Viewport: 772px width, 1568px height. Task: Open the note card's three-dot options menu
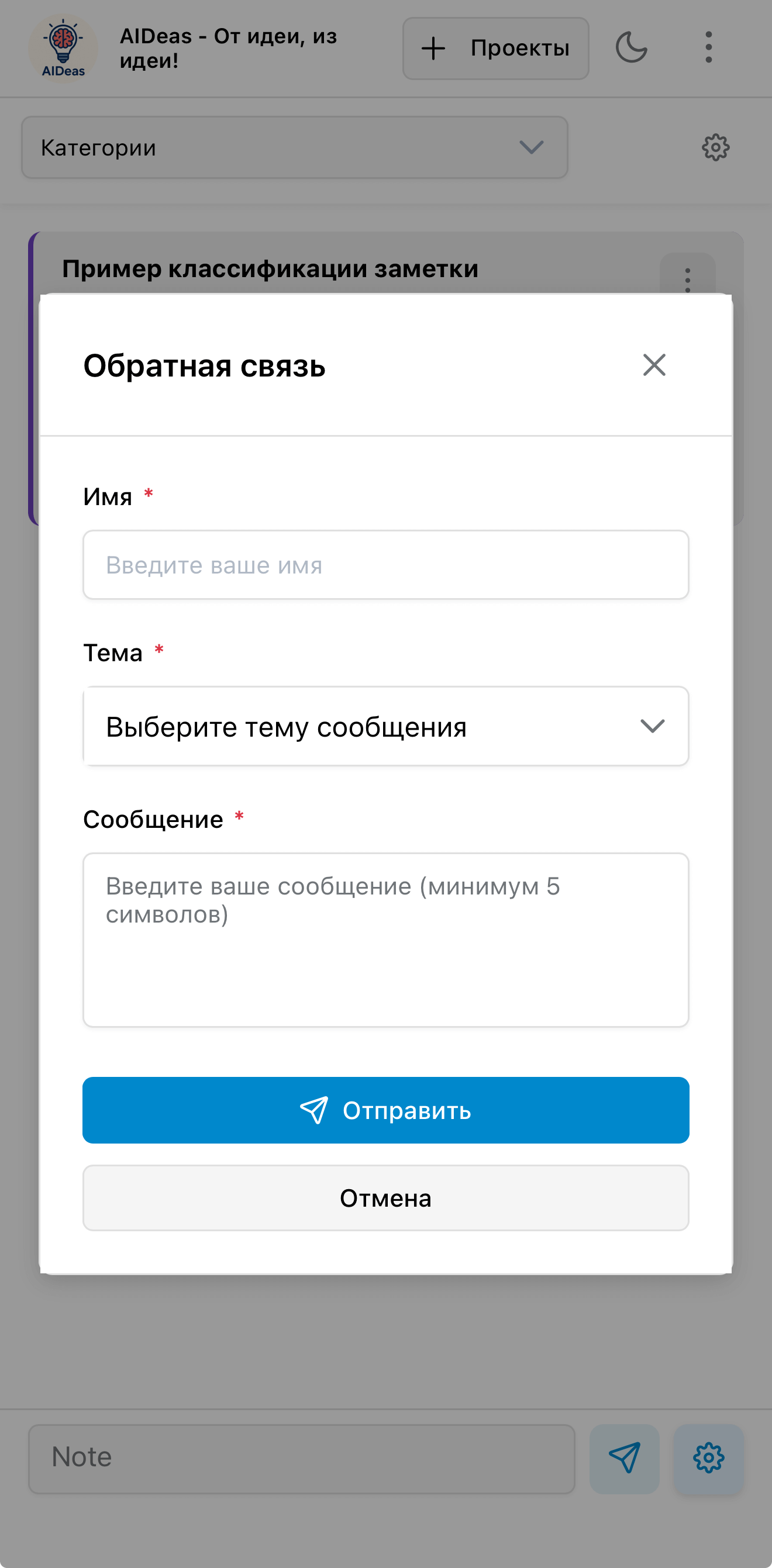point(687,279)
